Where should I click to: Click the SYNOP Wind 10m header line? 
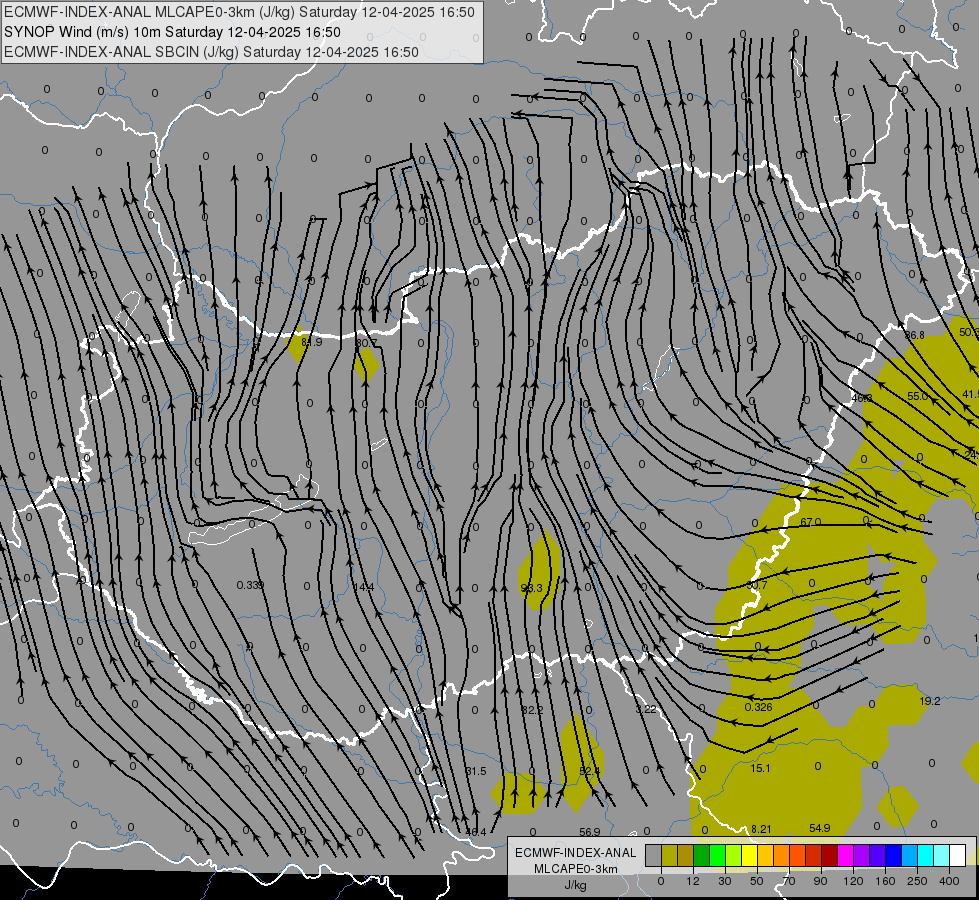(172, 32)
